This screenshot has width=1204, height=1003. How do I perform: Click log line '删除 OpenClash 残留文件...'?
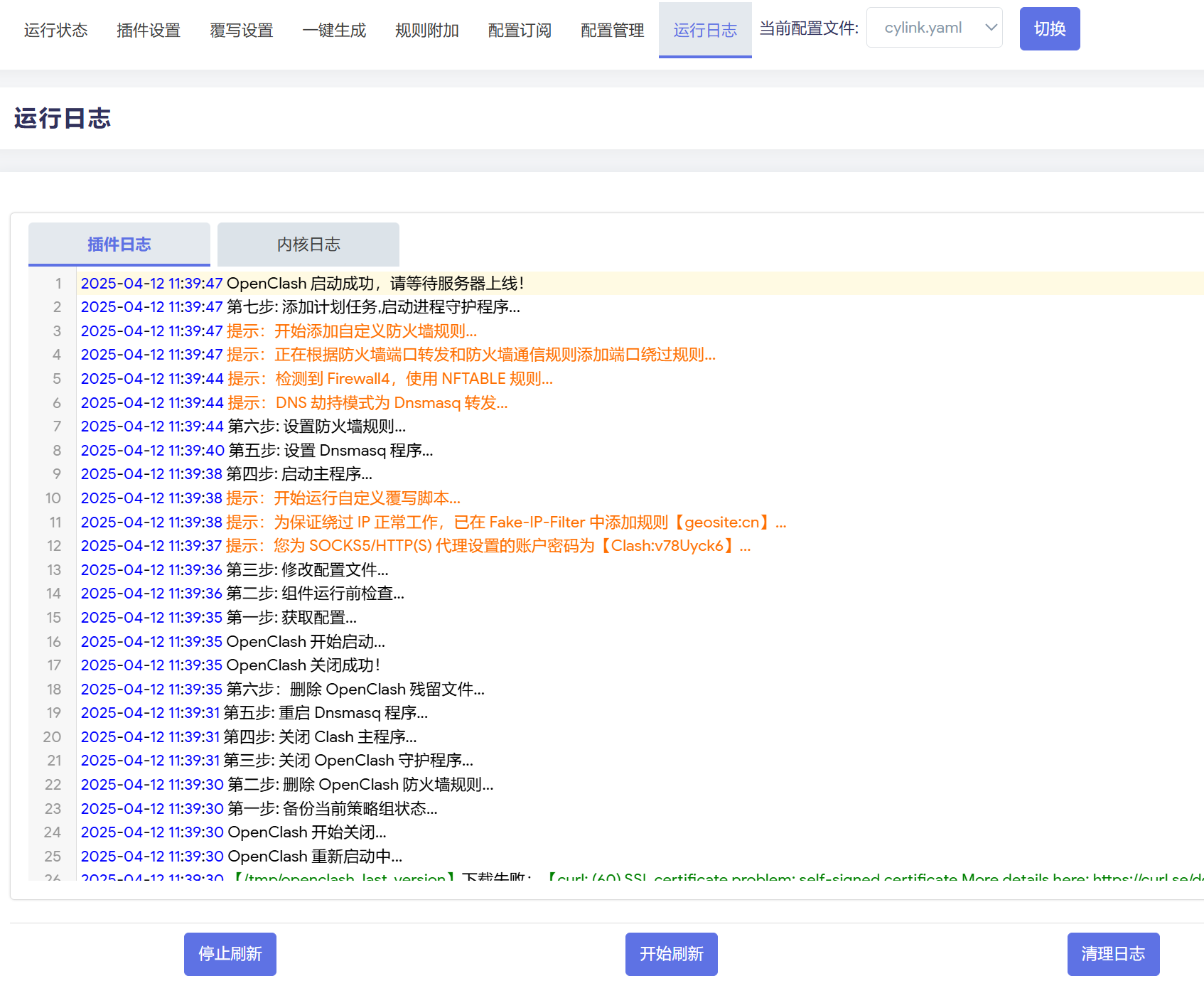point(283,690)
